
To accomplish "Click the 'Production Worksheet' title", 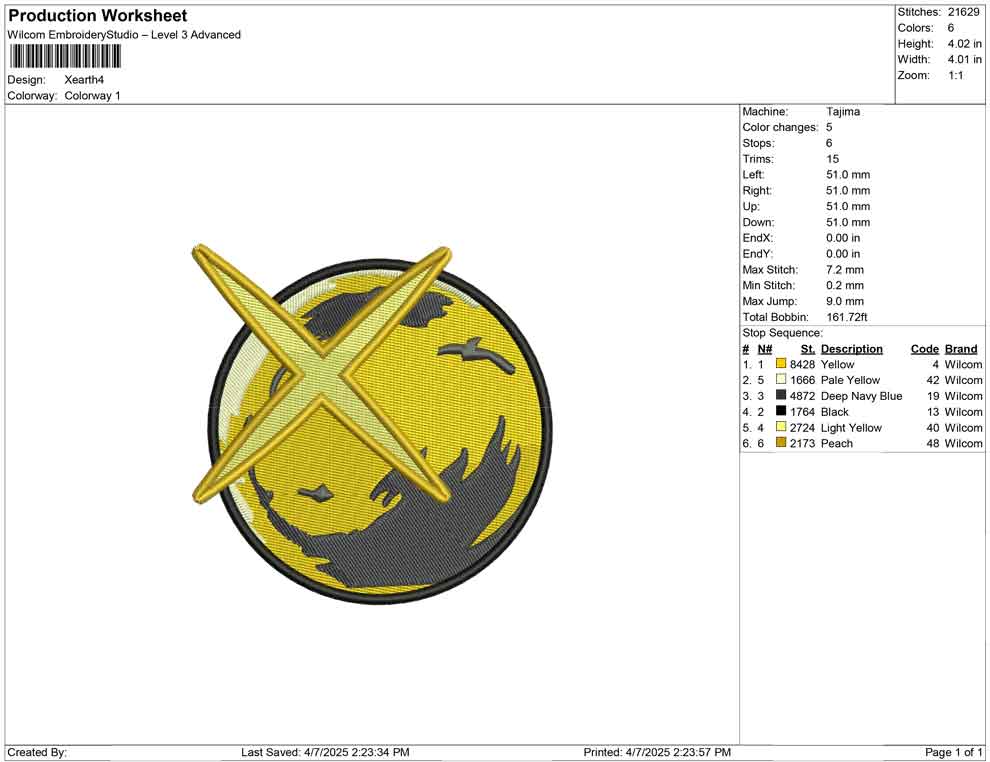I will 98,16.
